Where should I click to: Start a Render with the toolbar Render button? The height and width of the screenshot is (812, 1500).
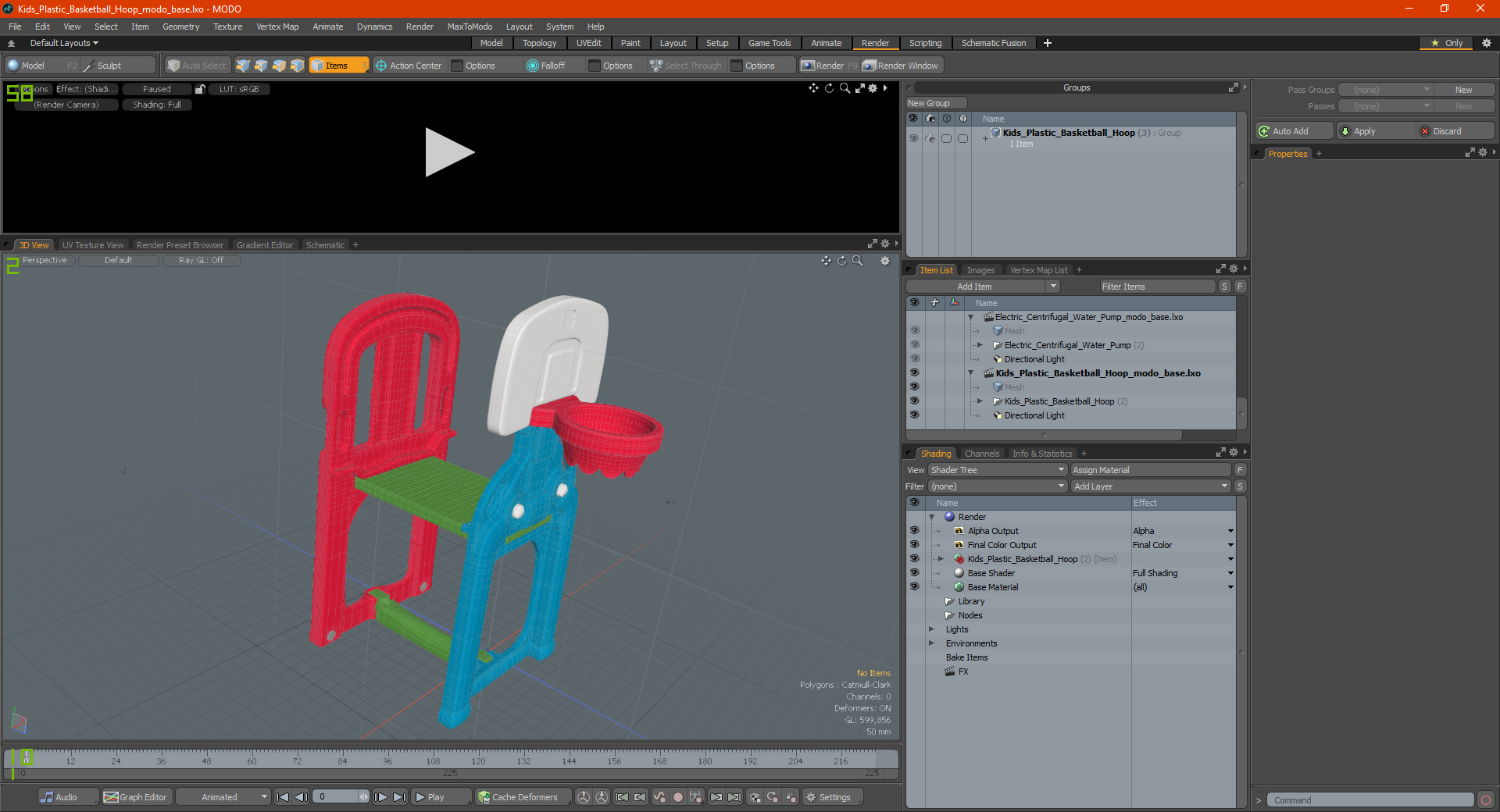click(x=829, y=66)
